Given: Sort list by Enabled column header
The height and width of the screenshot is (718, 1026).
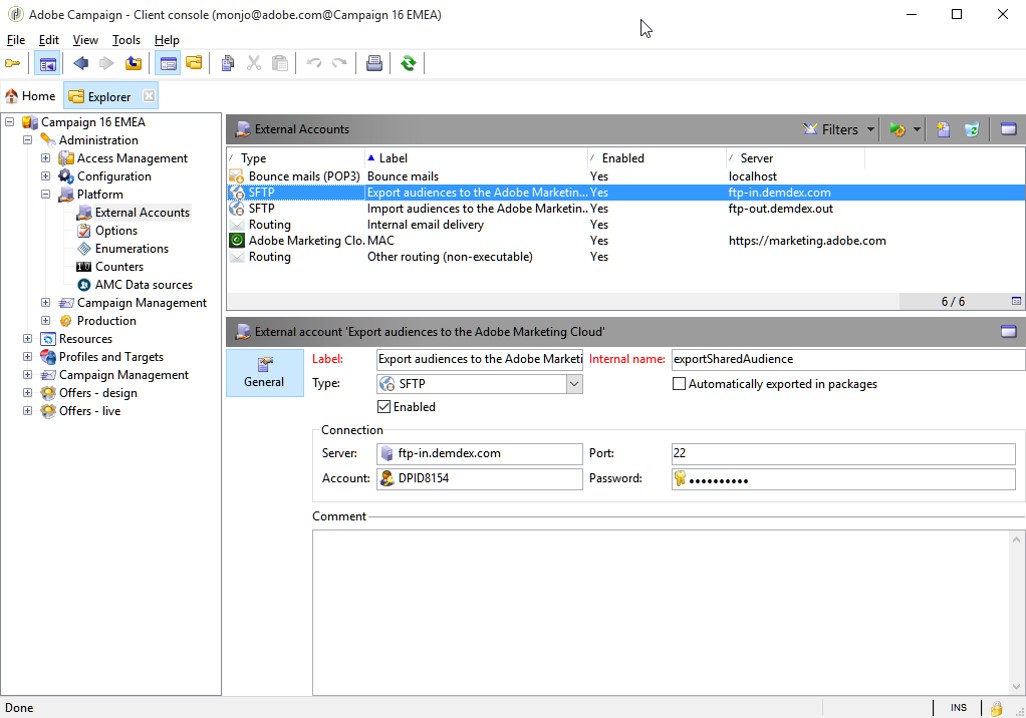Looking at the screenshot, I should coord(657,158).
